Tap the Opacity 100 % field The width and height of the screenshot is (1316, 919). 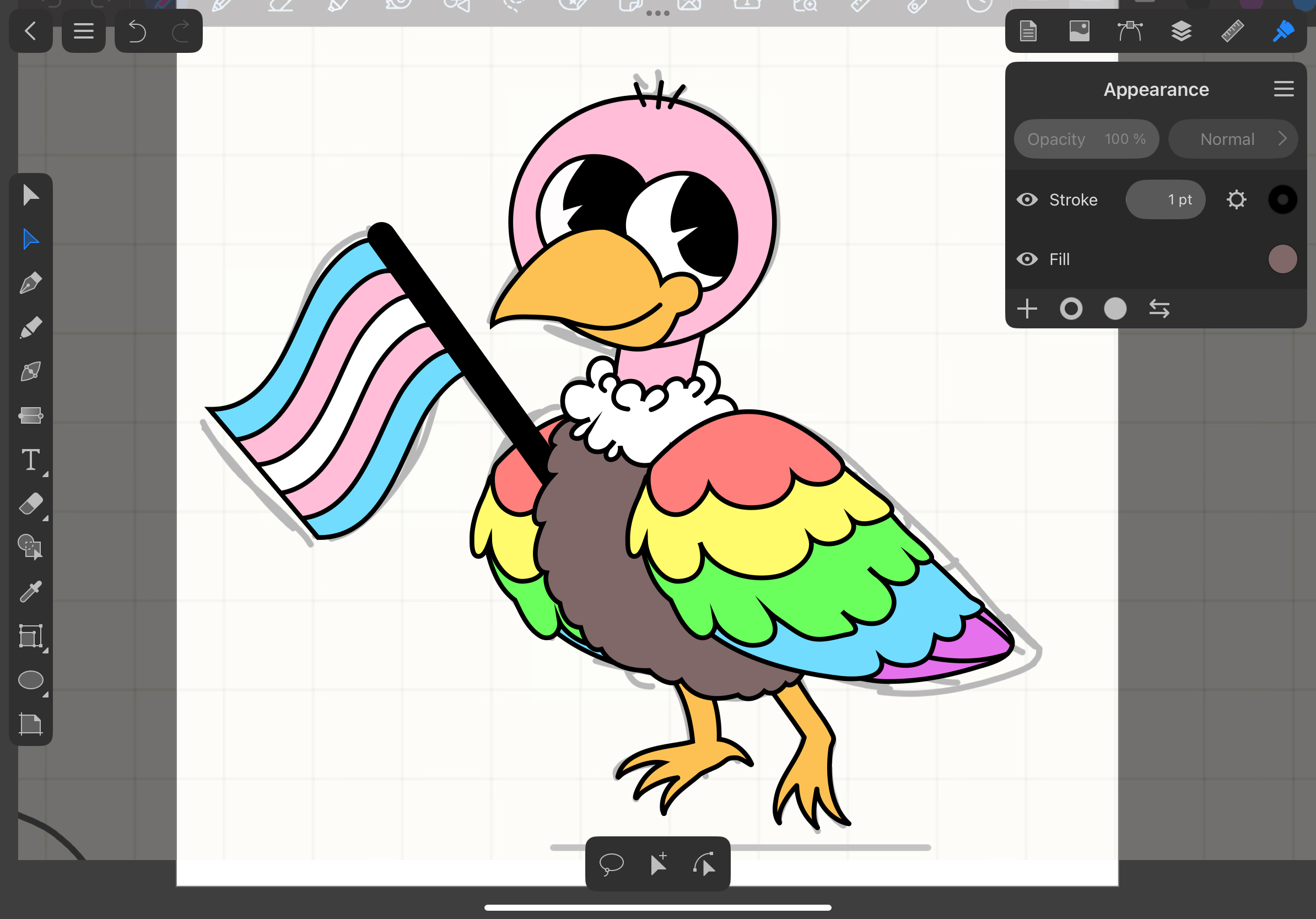click(x=1086, y=139)
